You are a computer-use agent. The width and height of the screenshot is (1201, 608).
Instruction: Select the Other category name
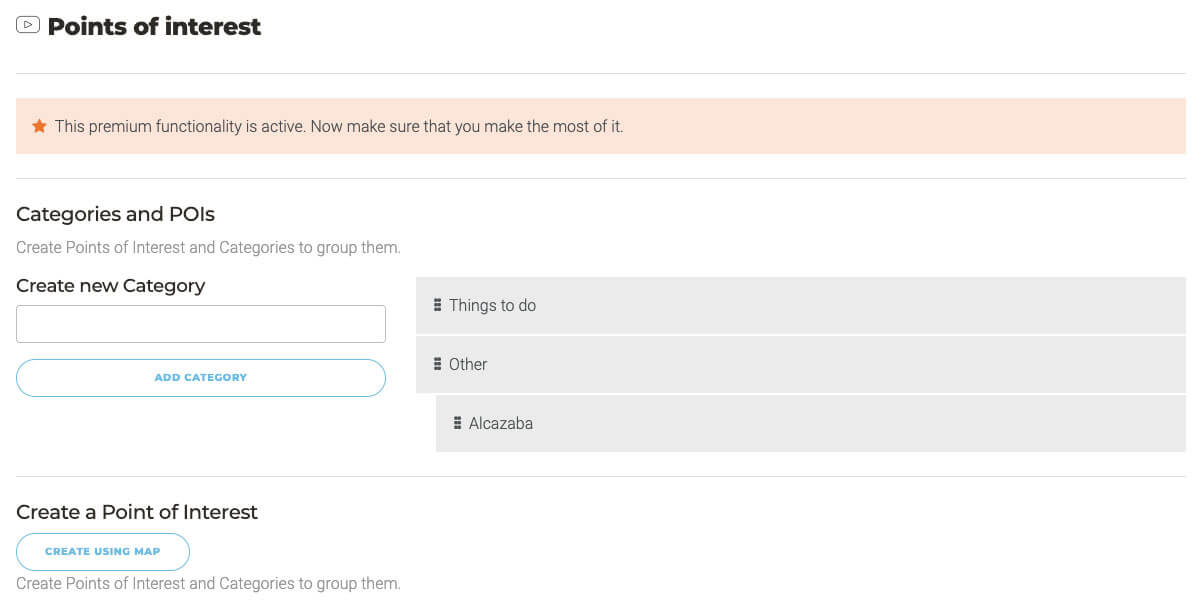tap(468, 365)
